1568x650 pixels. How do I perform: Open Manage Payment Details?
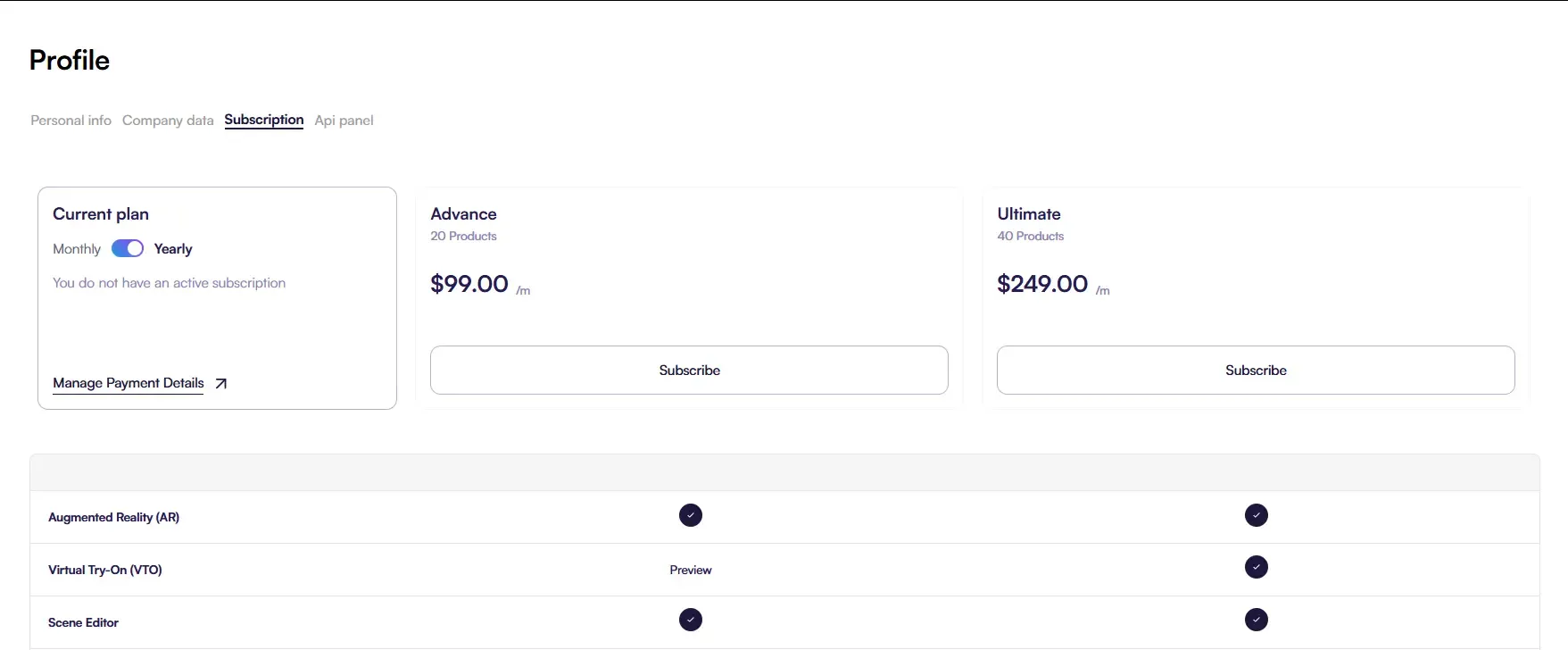coord(128,383)
